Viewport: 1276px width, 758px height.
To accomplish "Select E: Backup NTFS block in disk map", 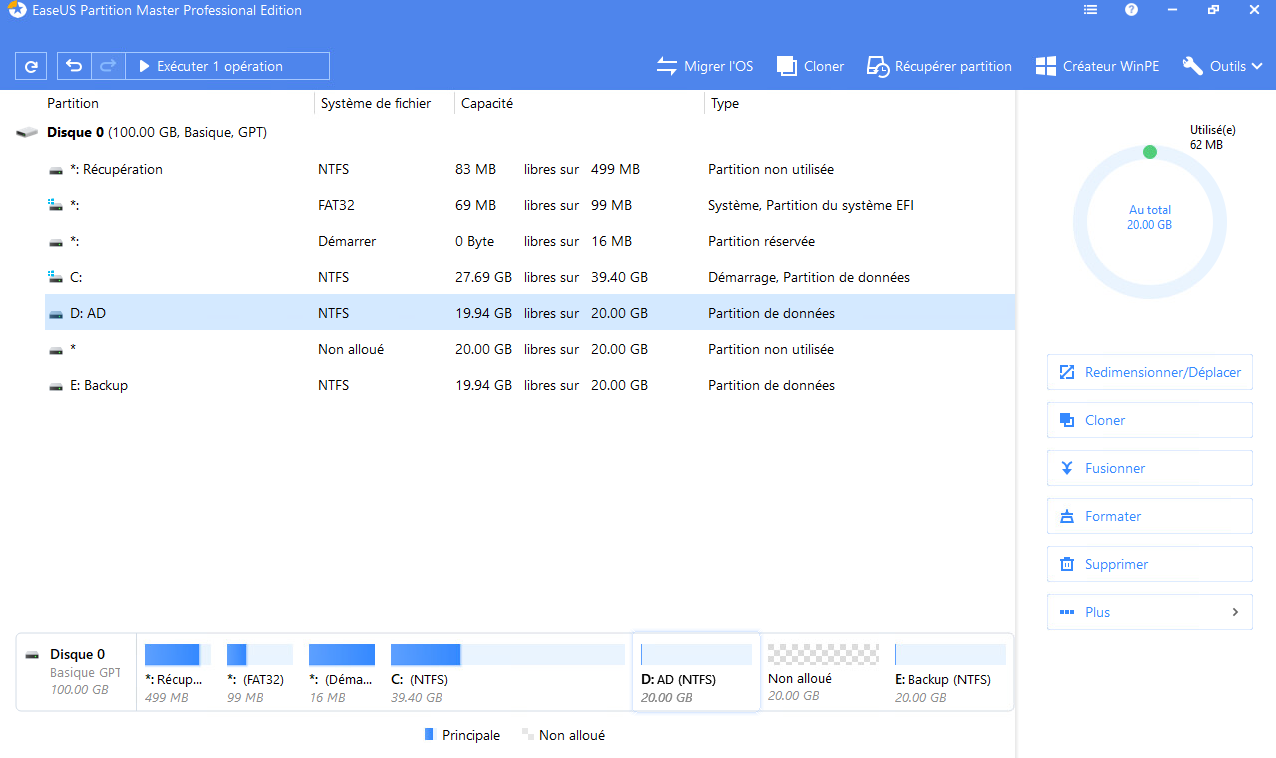I will point(949,673).
